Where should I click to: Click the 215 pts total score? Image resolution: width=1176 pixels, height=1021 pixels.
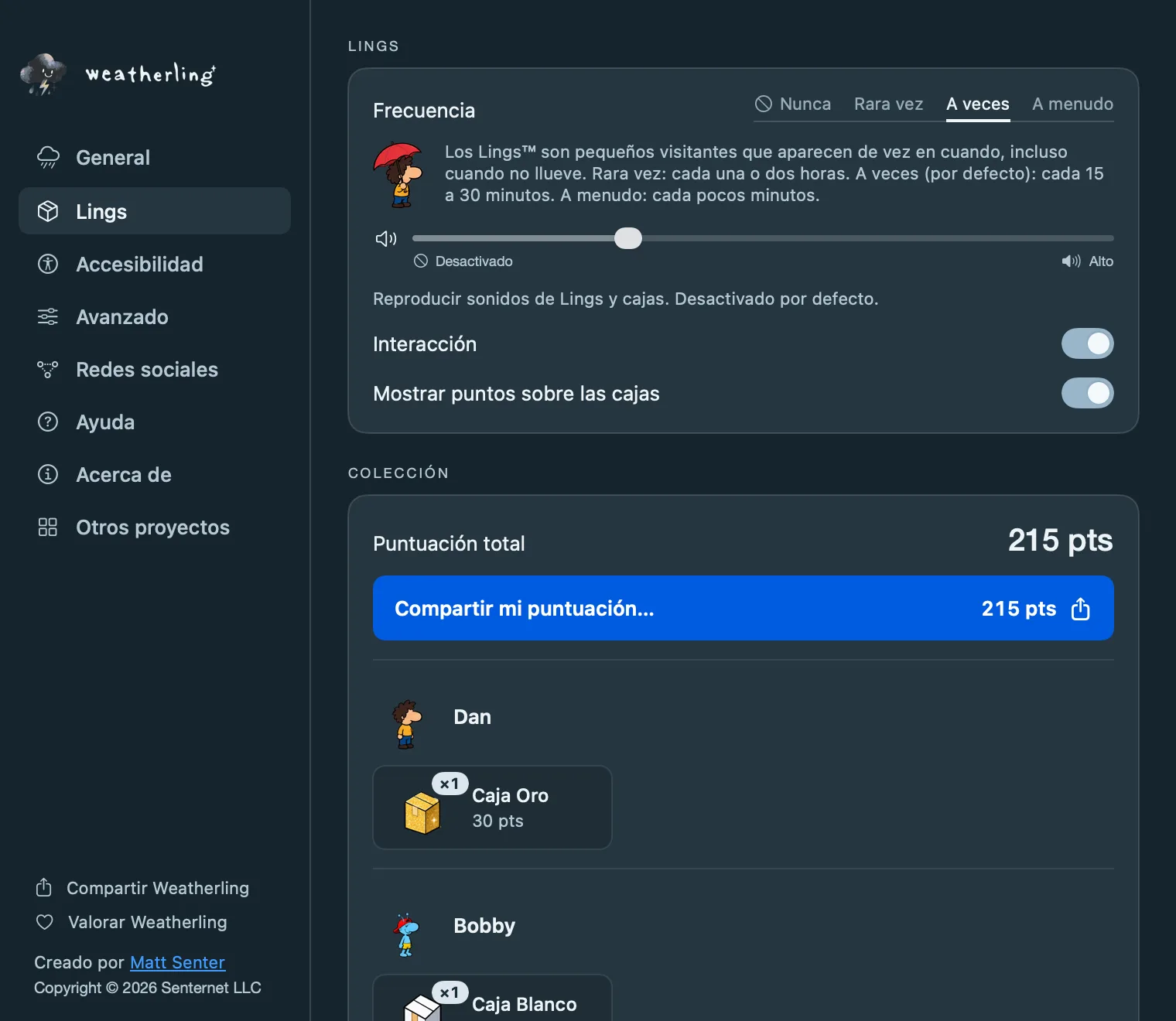tap(1060, 540)
